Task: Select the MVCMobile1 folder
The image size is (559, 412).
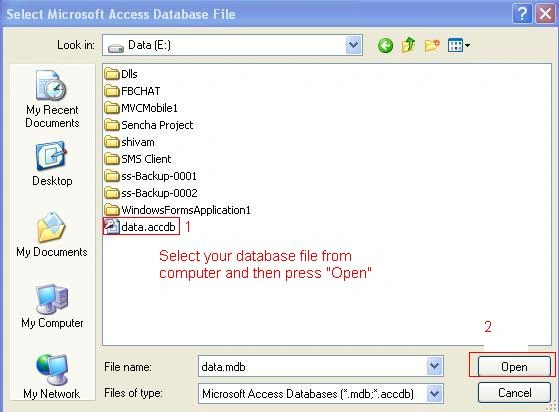Action: click(141, 108)
